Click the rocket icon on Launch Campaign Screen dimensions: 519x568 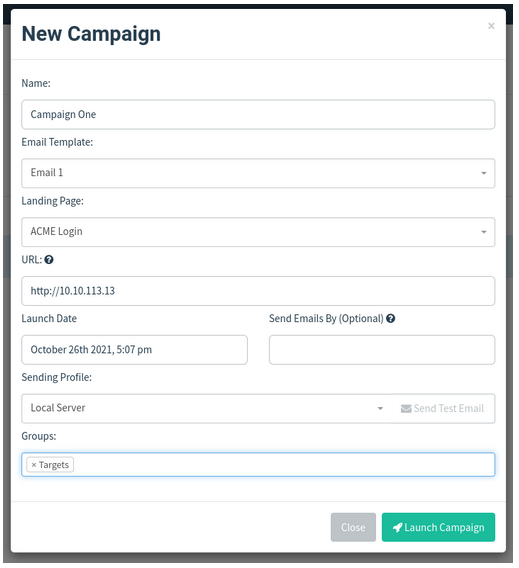(x=397, y=527)
